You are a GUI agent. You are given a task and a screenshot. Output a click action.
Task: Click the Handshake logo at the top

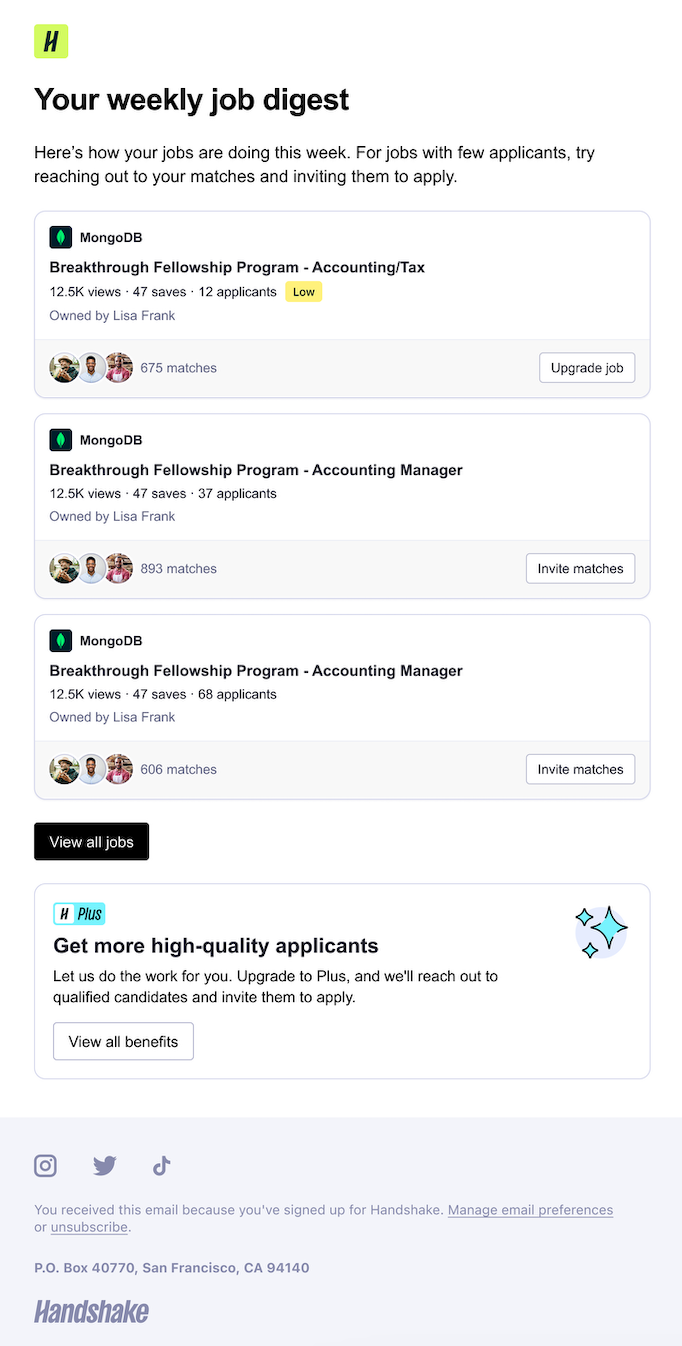[50, 41]
